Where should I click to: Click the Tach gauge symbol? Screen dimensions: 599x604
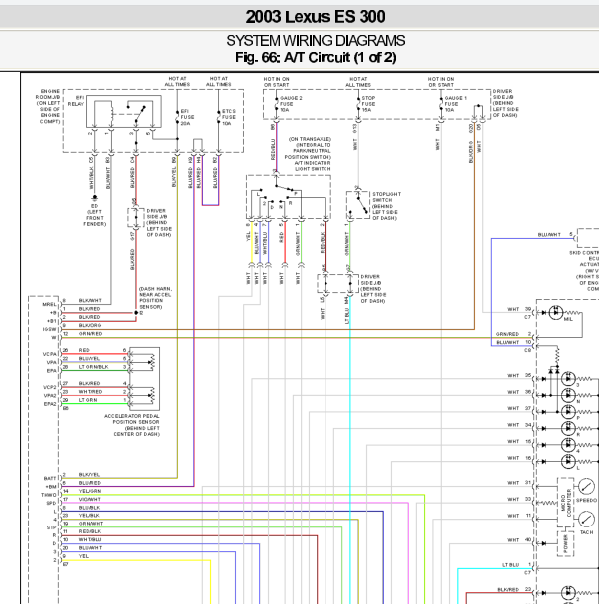click(586, 519)
